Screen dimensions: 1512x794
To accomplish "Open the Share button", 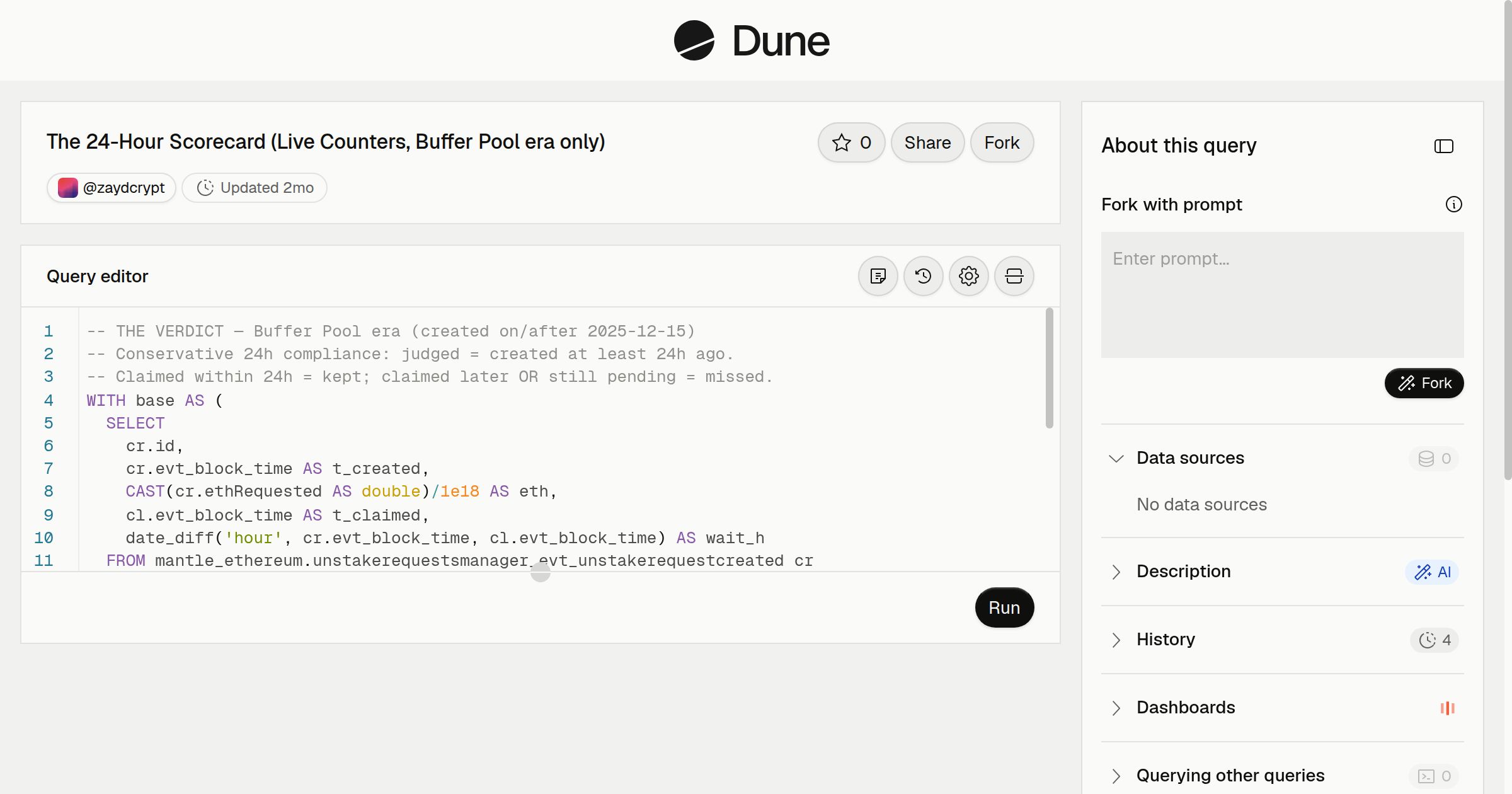I will pyautogui.click(x=927, y=142).
